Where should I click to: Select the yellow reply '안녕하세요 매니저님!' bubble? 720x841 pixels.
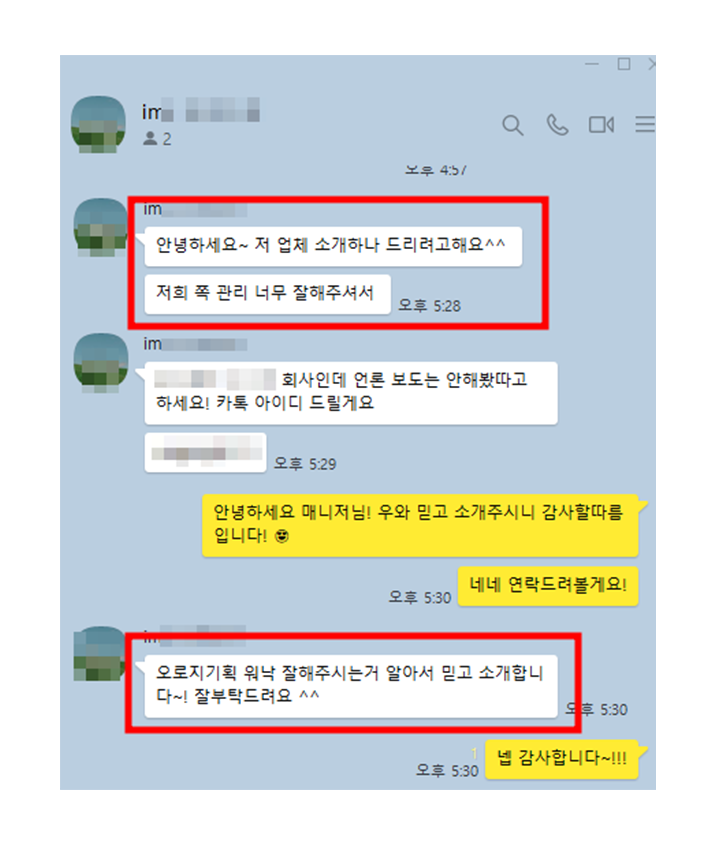click(x=420, y=526)
